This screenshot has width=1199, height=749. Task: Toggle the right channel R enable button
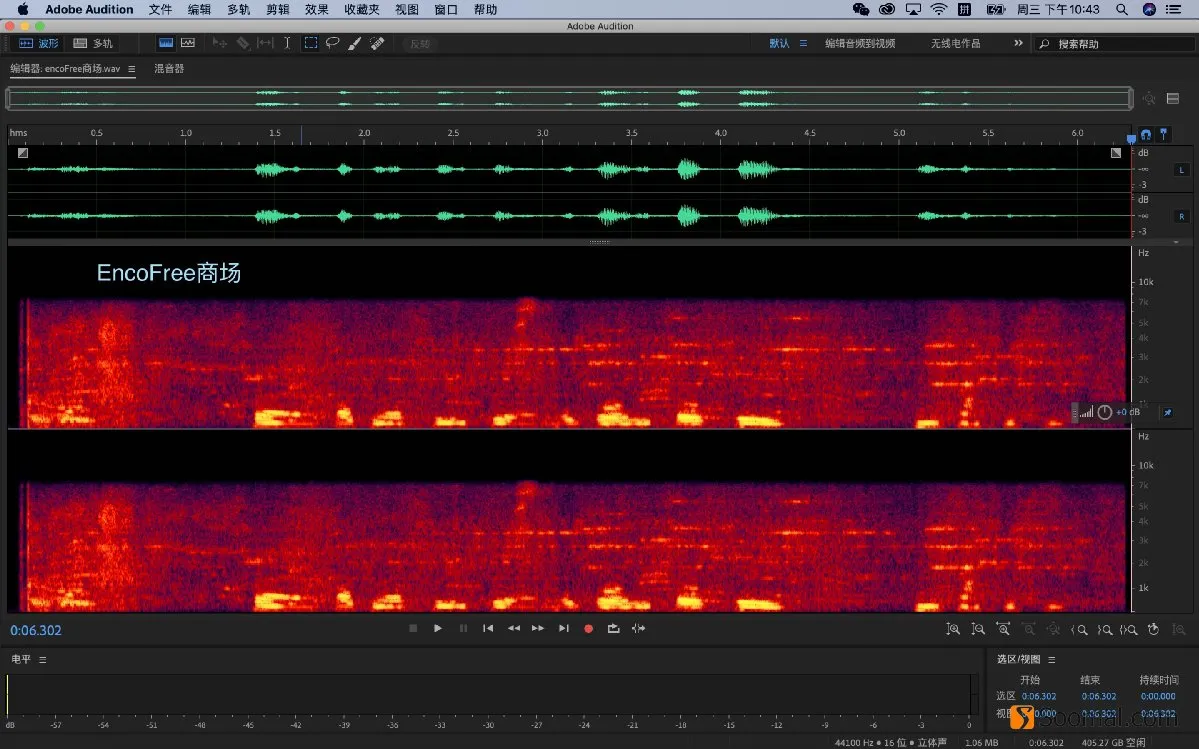pos(1181,216)
